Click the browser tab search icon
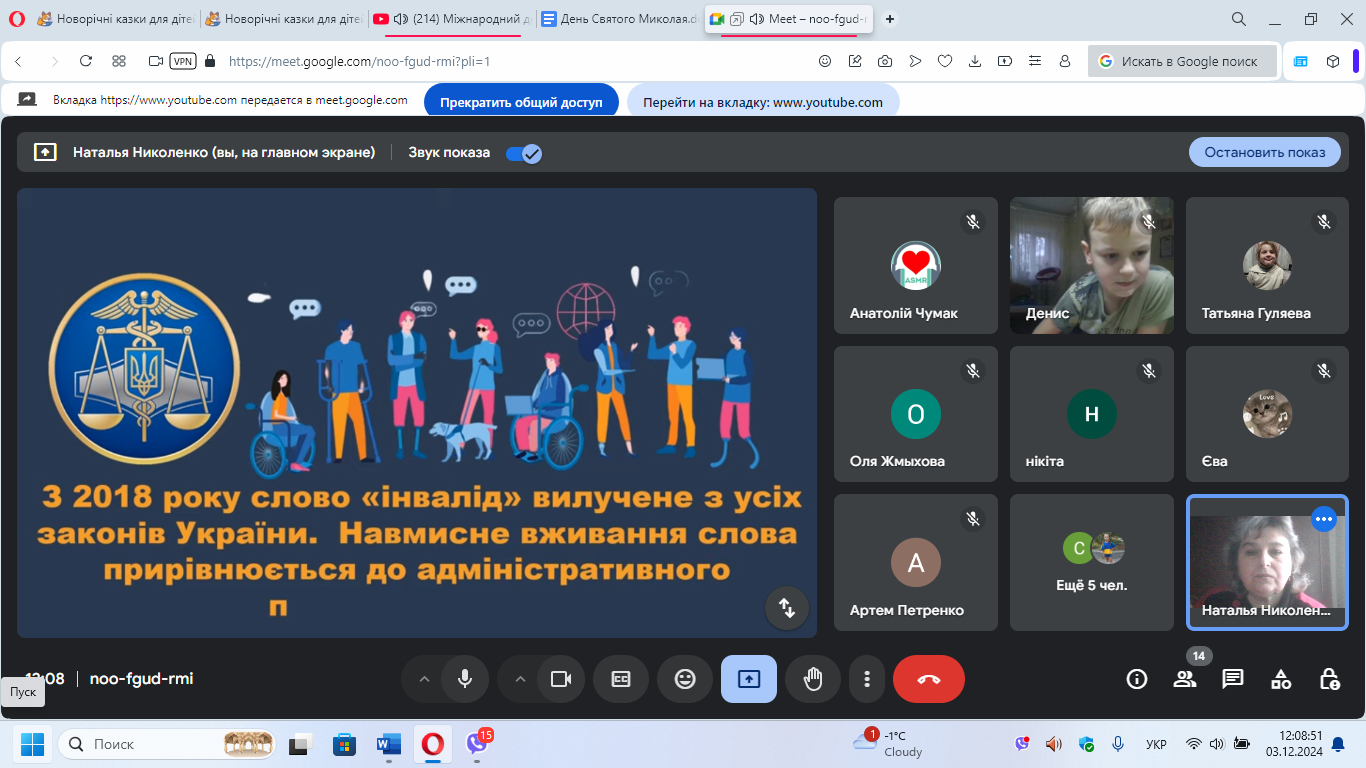This screenshot has height=768, width=1366. click(x=1239, y=19)
